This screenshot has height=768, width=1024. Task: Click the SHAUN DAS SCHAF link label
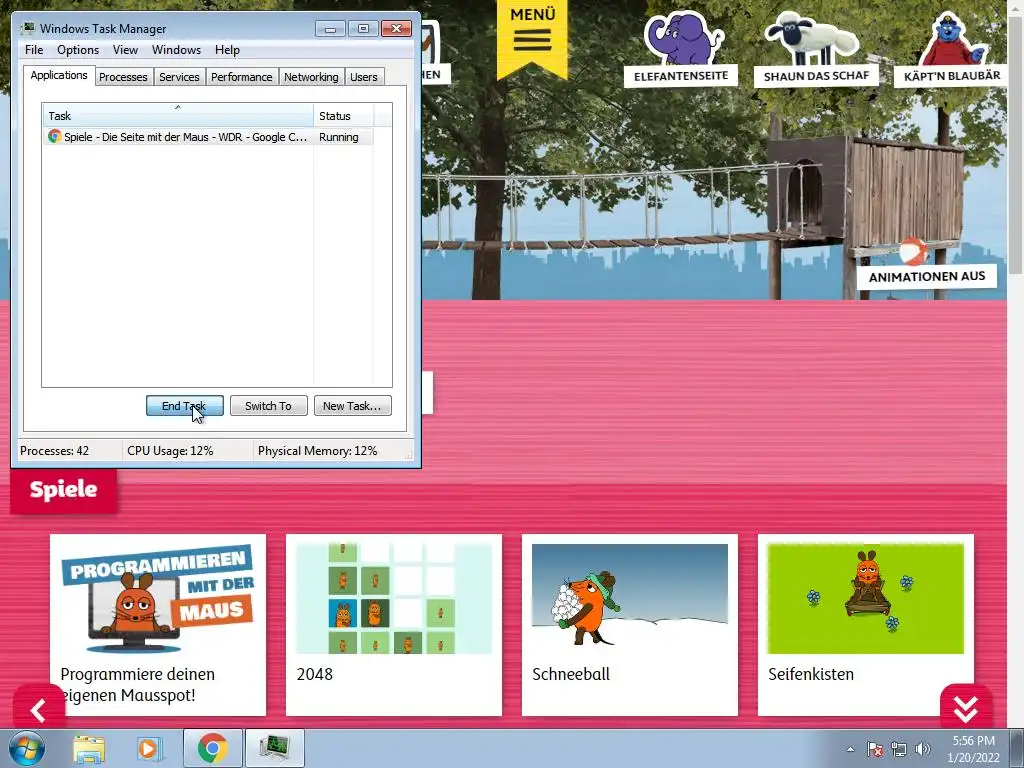[816, 76]
